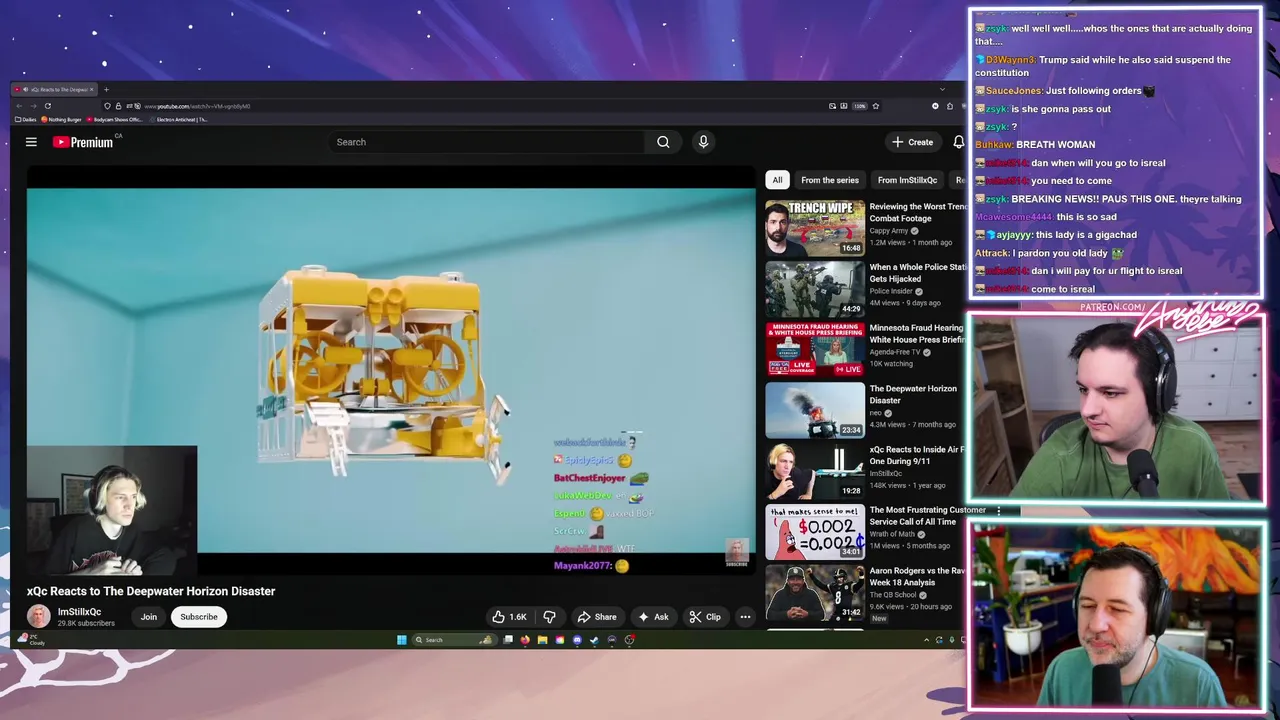Select From ImStillxQc filter chip

908,180
